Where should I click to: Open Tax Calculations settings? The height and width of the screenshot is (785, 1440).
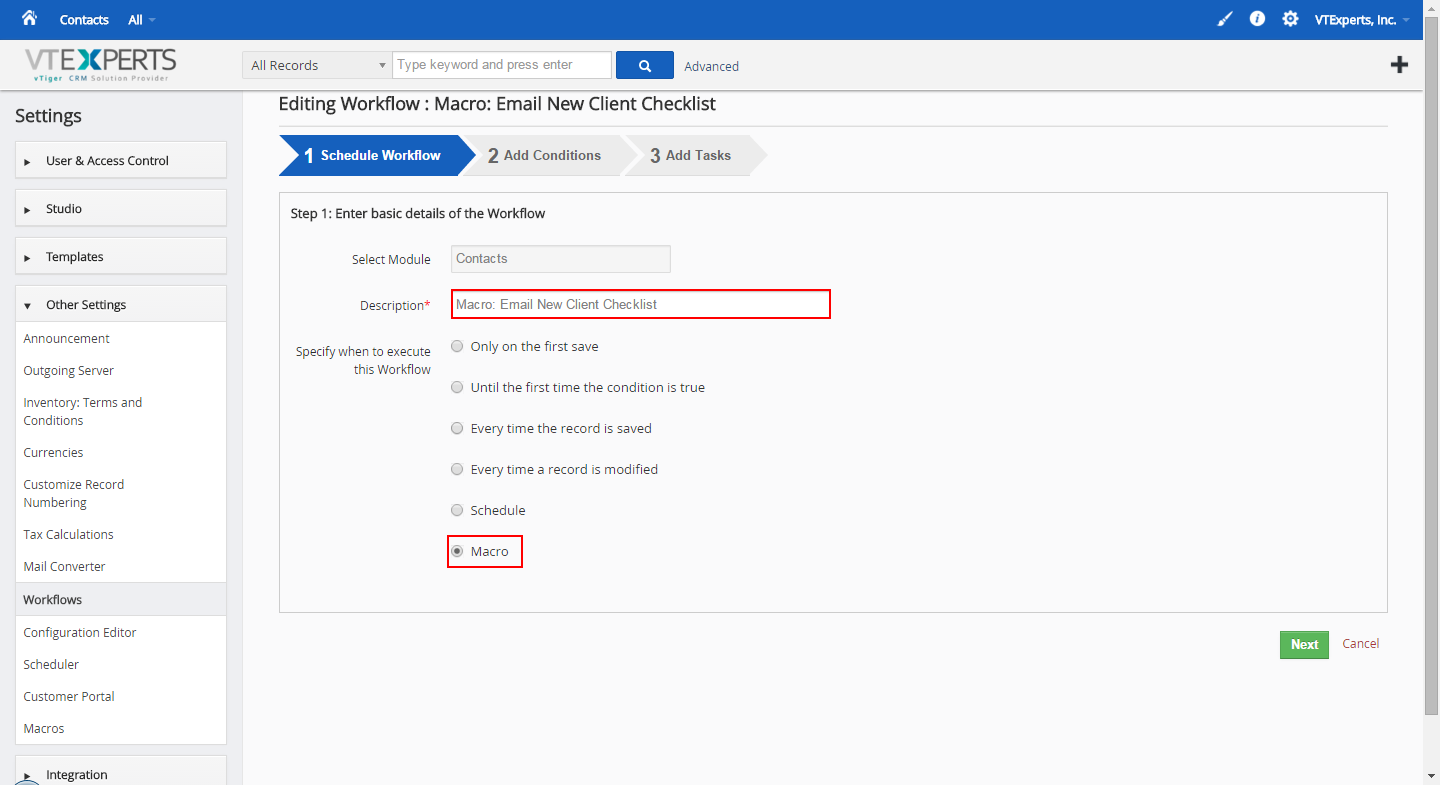click(x=69, y=534)
